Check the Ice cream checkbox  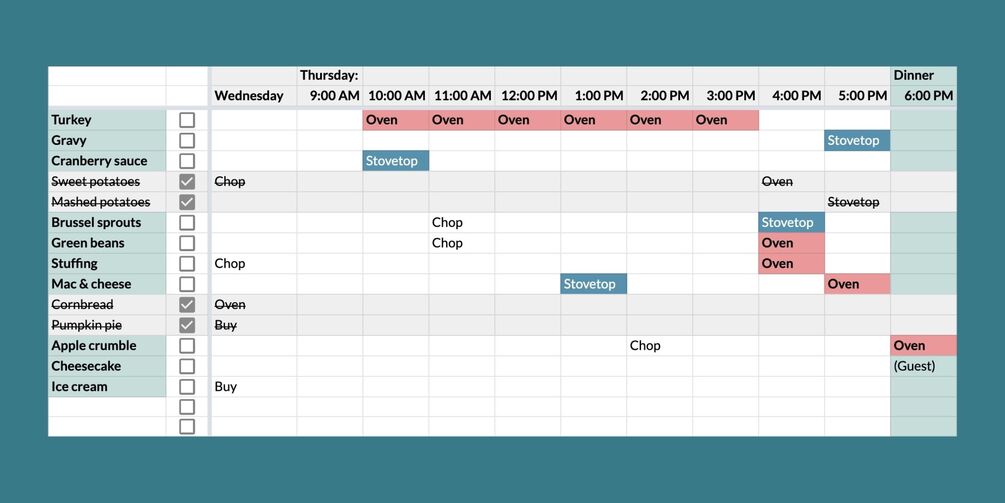[187, 386]
